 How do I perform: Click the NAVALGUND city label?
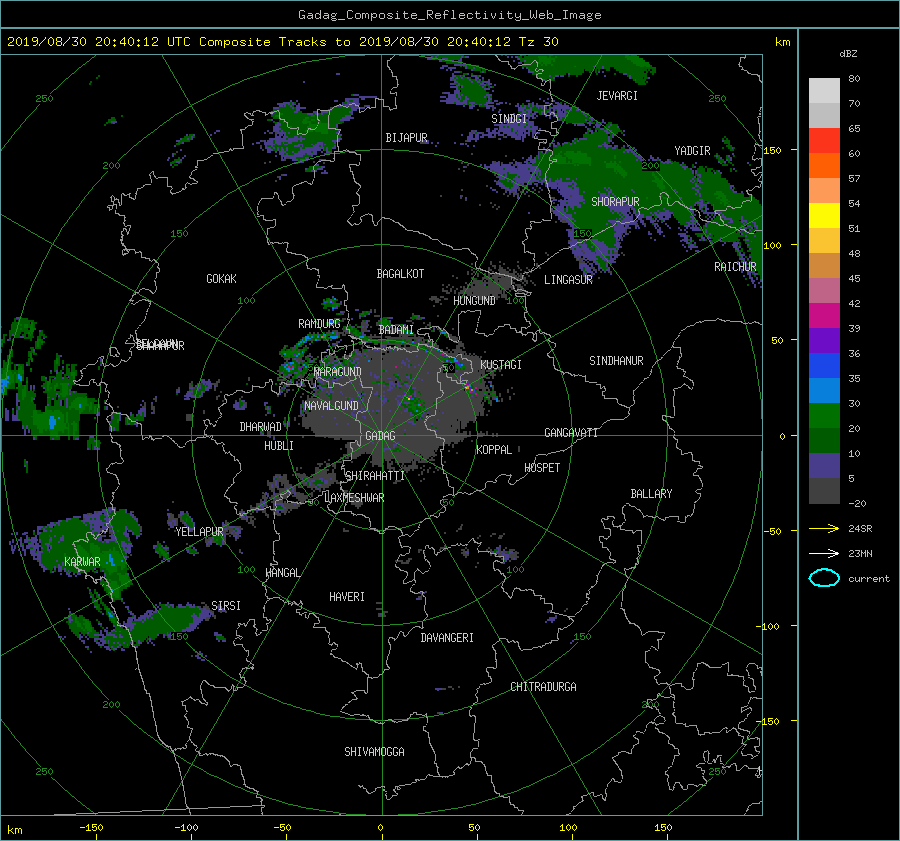click(331, 405)
